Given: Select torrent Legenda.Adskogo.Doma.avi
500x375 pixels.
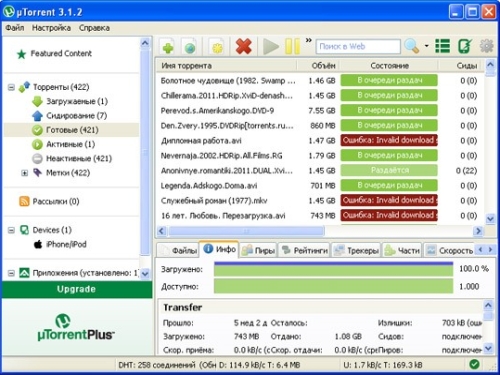Looking at the screenshot, I should (x=209, y=186).
